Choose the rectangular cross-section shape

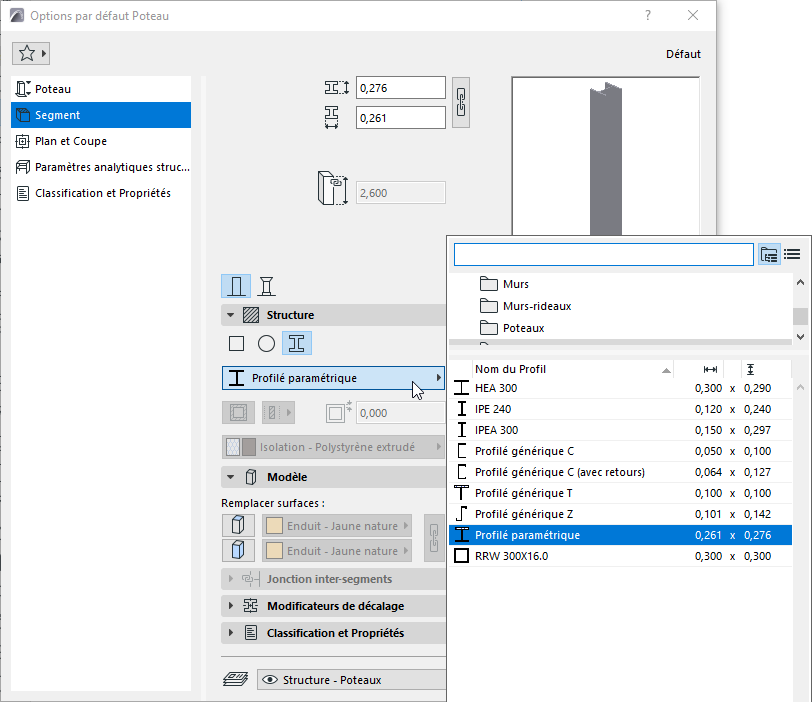(237, 343)
